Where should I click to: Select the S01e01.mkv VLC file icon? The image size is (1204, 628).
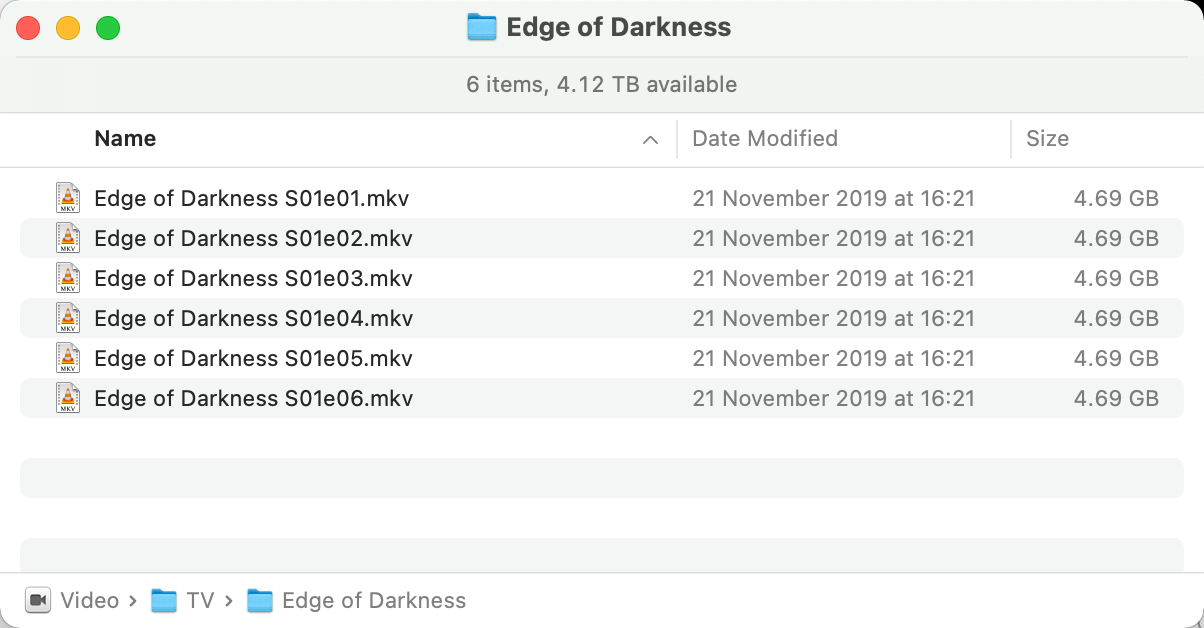[x=68, y=198]
